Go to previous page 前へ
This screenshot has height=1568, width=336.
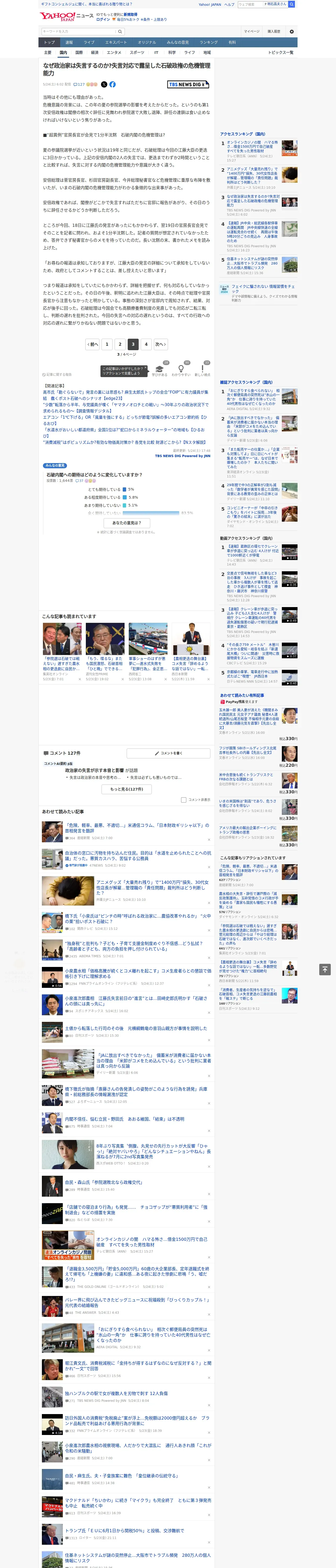(92, 344)
